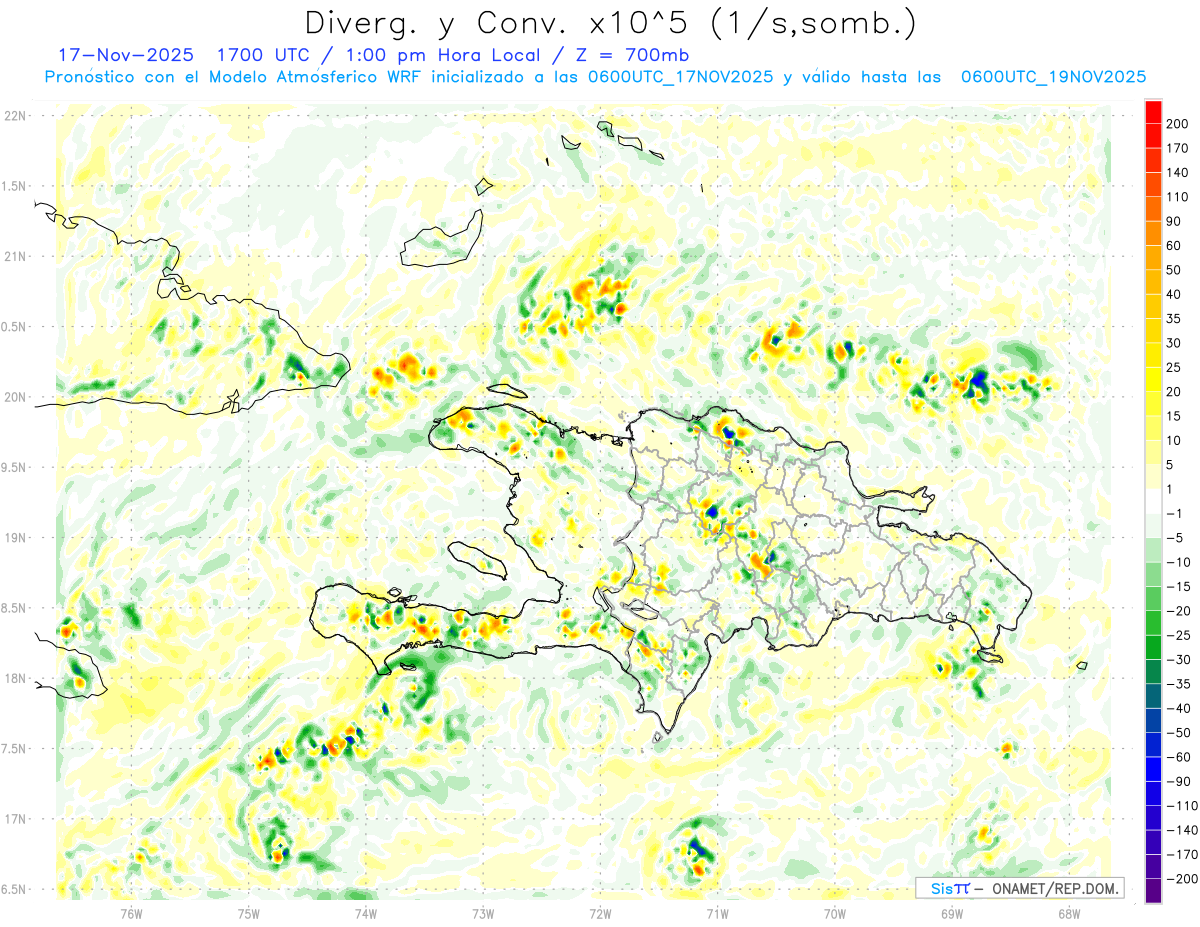Click the '0600UTC_17NOV2025' initialization text
This screenshot has height=927, width=1200.
pyautogui.click(x=680, y=77)
